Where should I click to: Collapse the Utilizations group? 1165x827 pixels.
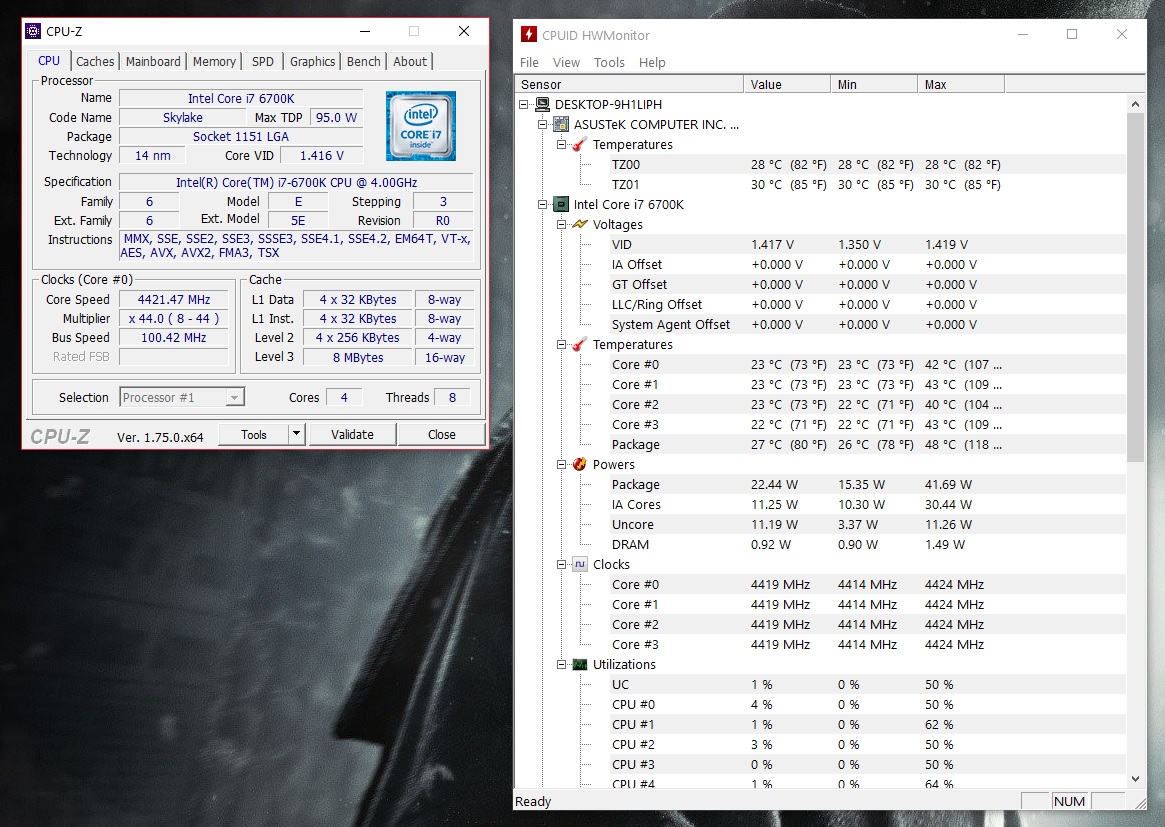(x=562, y=664)
